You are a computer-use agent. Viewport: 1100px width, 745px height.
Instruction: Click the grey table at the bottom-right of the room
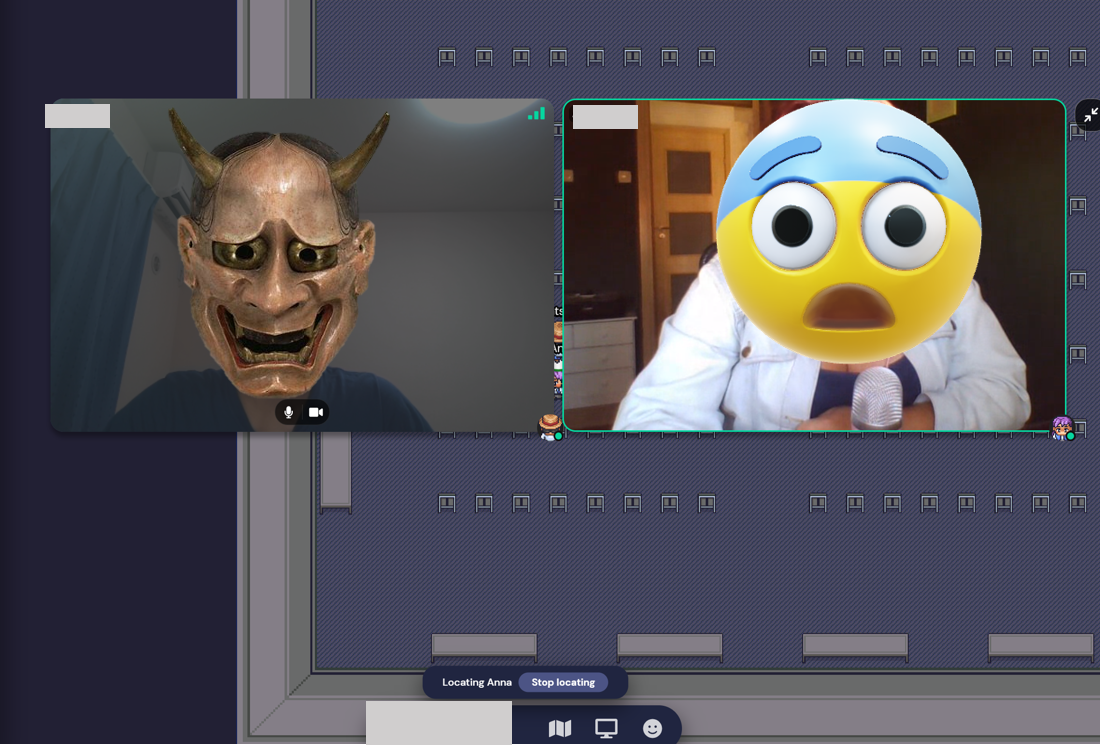1040,646
